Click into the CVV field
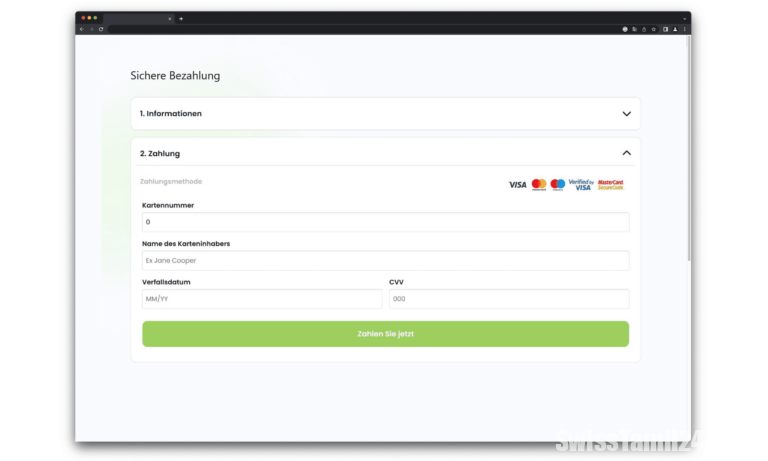This screenshot has height=461, width=768. pos(508,299)
